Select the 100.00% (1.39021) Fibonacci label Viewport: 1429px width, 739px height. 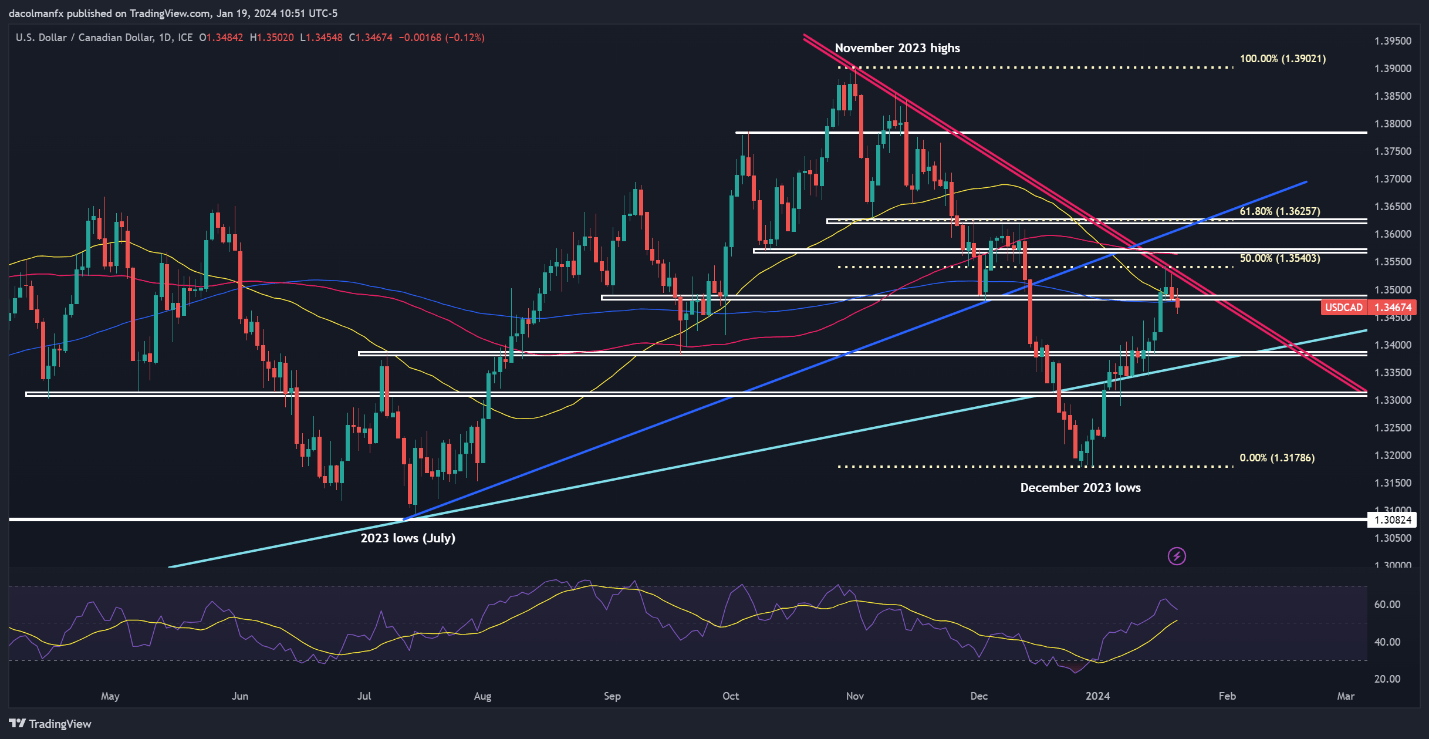click(1283, 60)
